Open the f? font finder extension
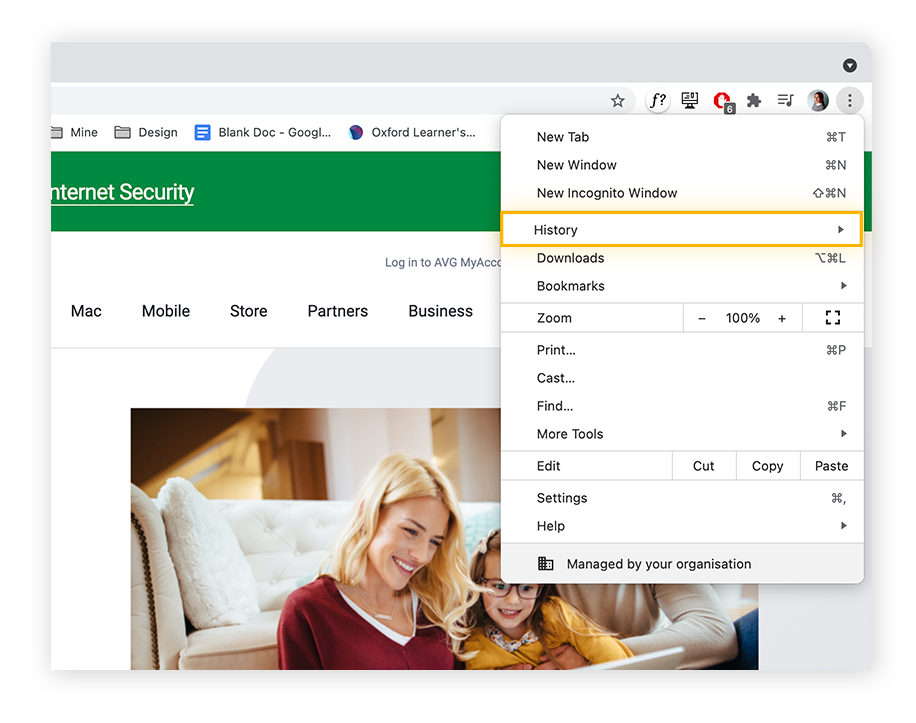The image size is (916, 723). (658, 101)
